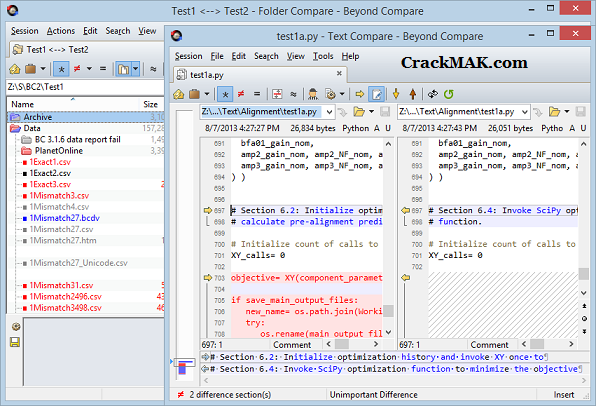The width and height of the screenshot is (596, 406).
Task: Click right pane vertical scrollbar thumb
Action: tap(584, 273)
